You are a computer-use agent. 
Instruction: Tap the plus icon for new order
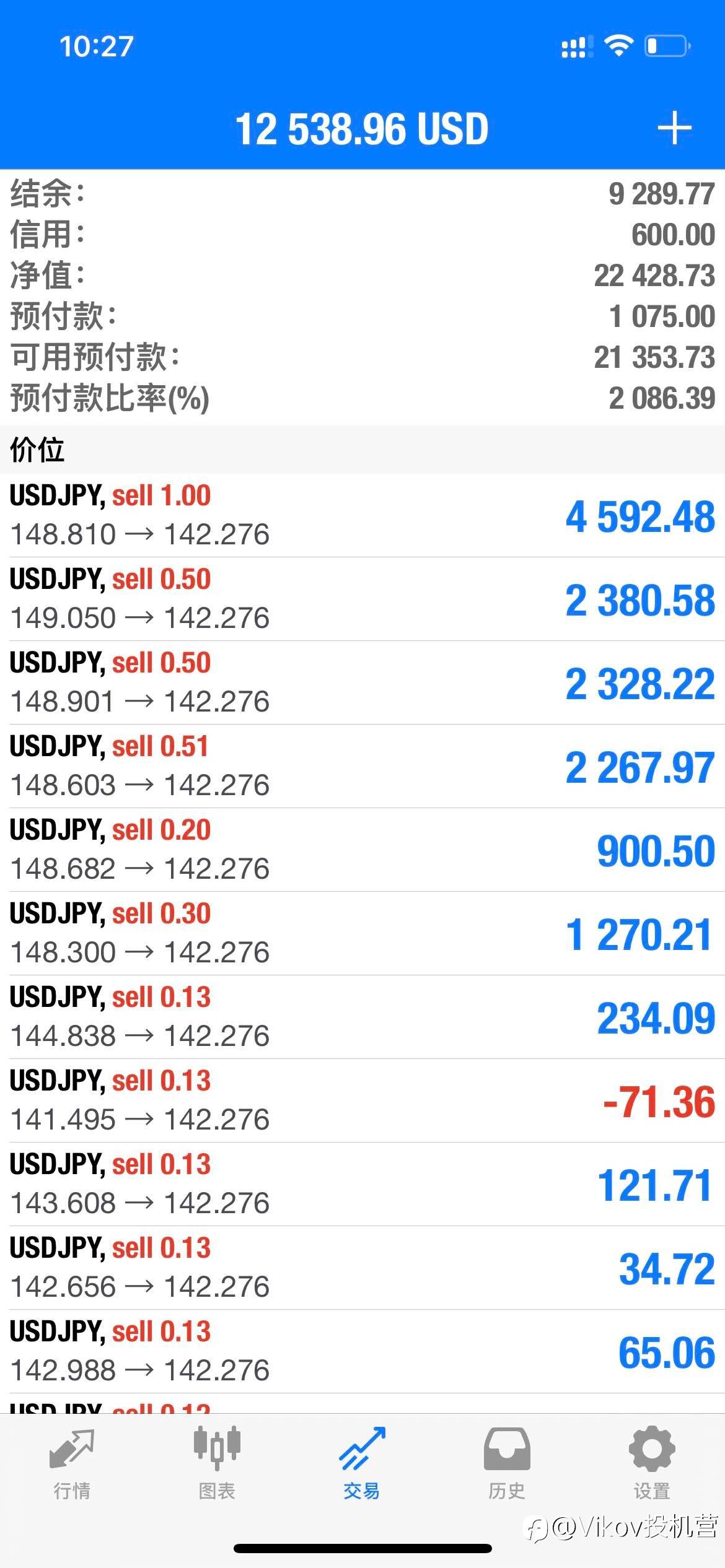pos(674,129)
